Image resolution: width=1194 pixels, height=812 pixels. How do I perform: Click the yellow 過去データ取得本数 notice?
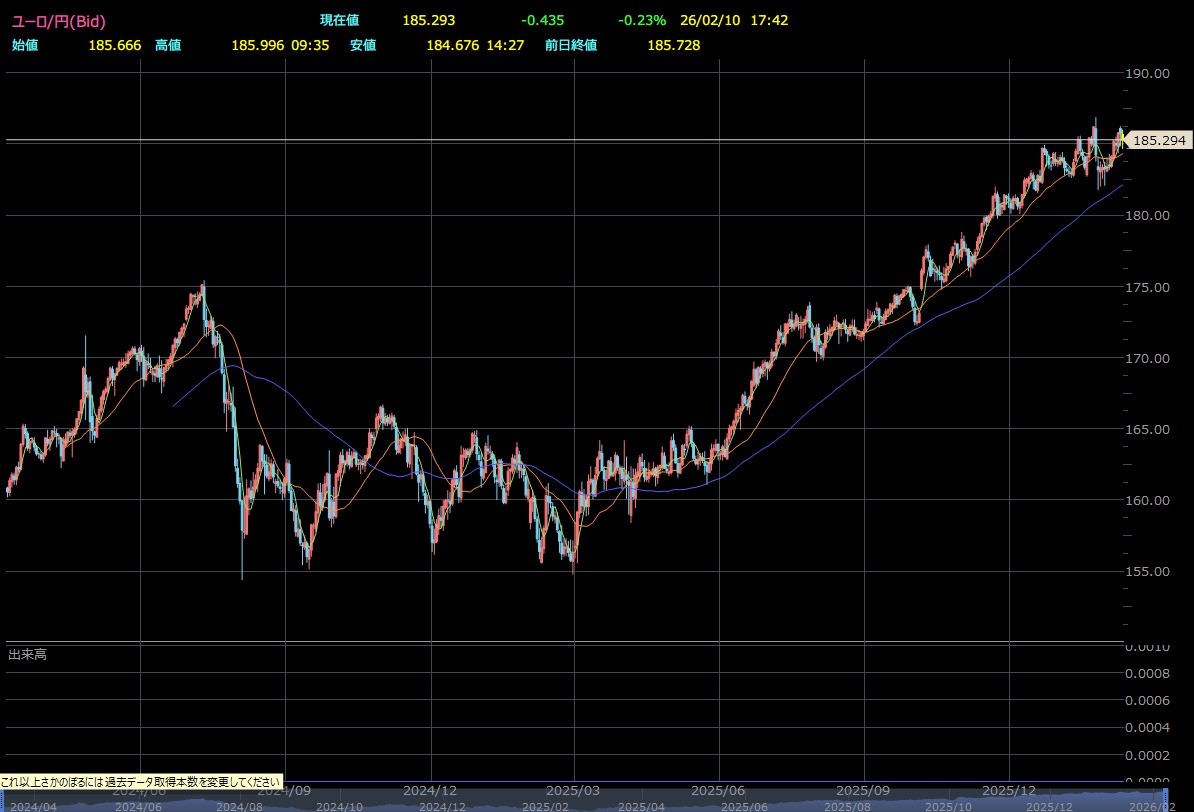click(x=141, y=782)
